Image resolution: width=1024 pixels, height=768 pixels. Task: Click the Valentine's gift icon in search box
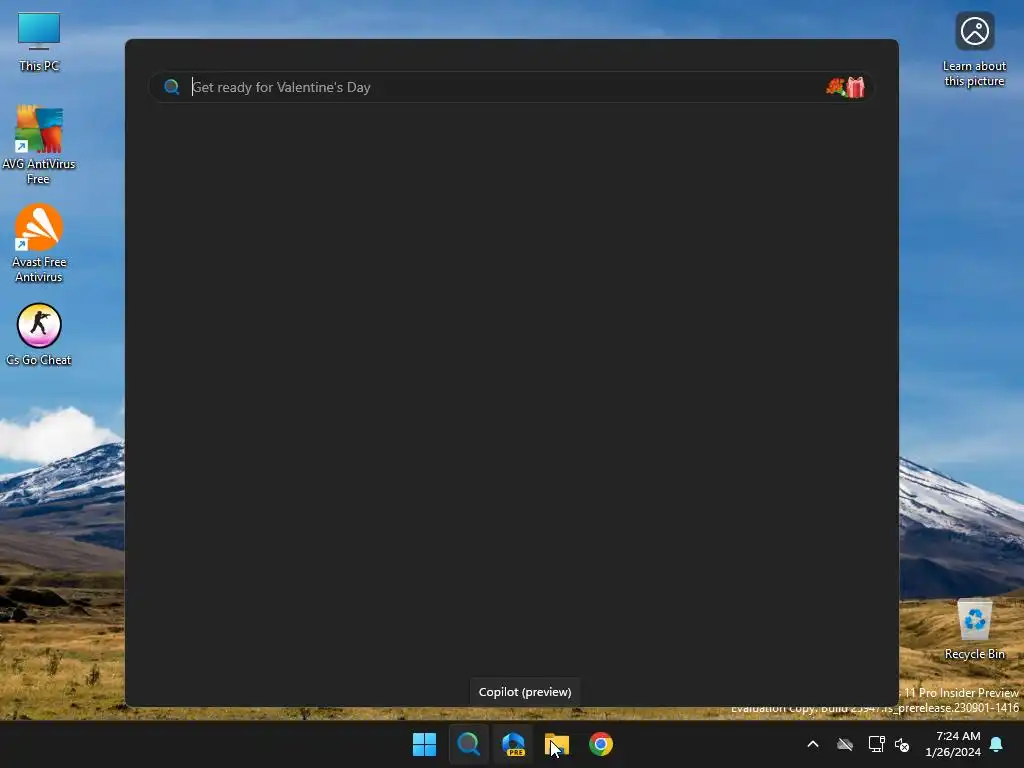click(846, 87)
